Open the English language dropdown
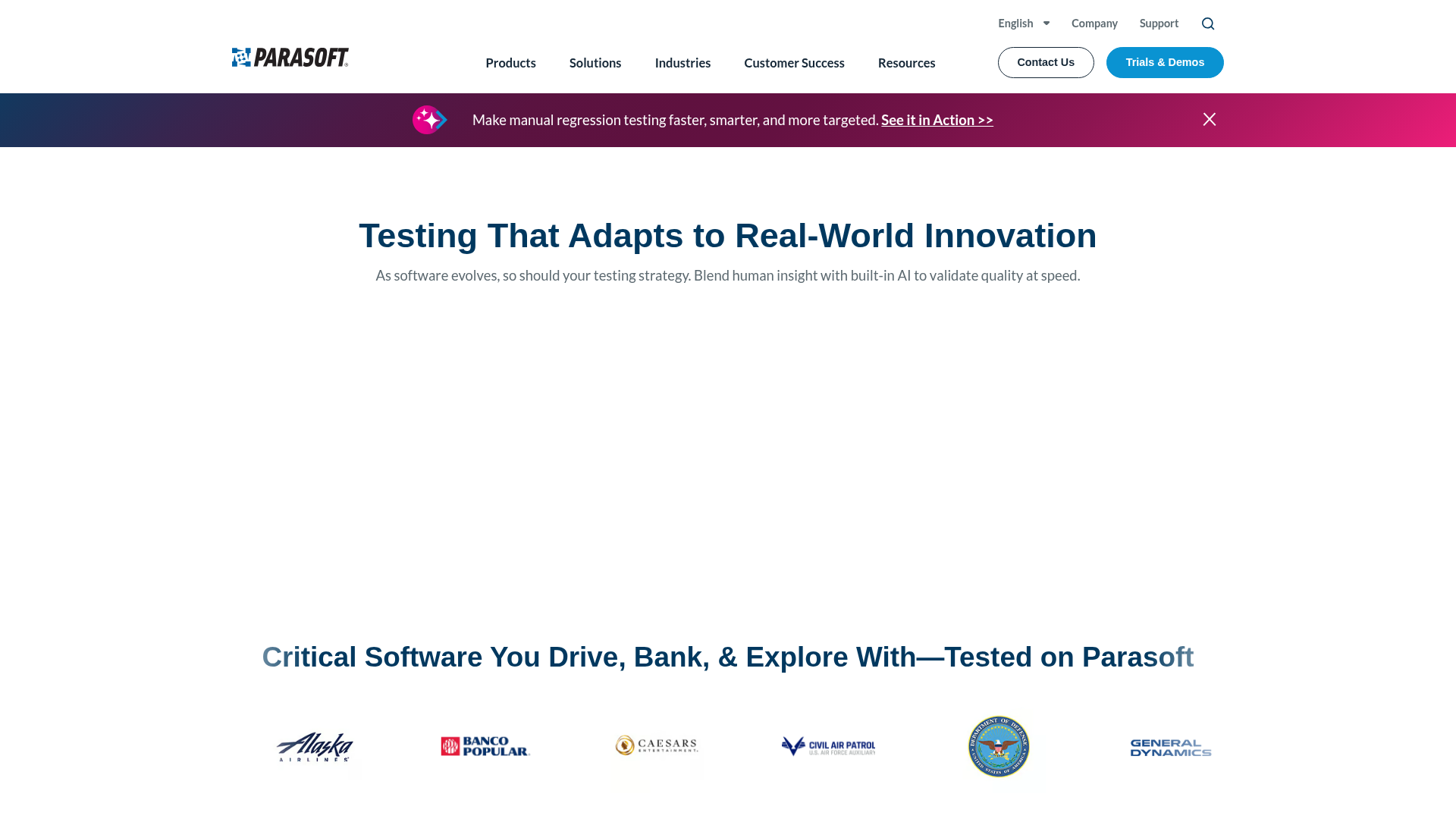The width and height of the screenshot is (1456, 819). [1024, 23]
